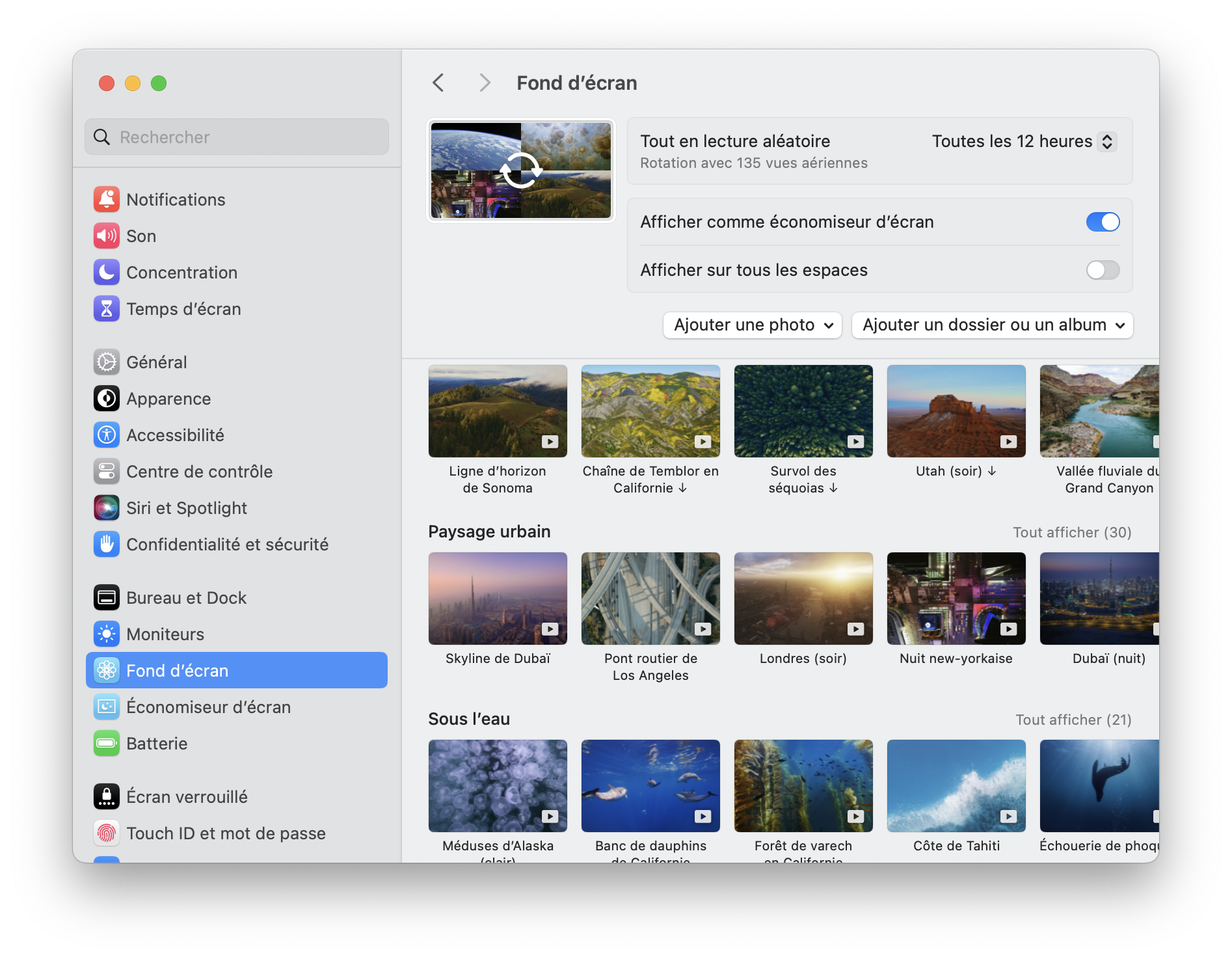Screen dimensions: 1232x959
Task: Select Bureau et Dock in sidebar
Action: tap(237, 598)
